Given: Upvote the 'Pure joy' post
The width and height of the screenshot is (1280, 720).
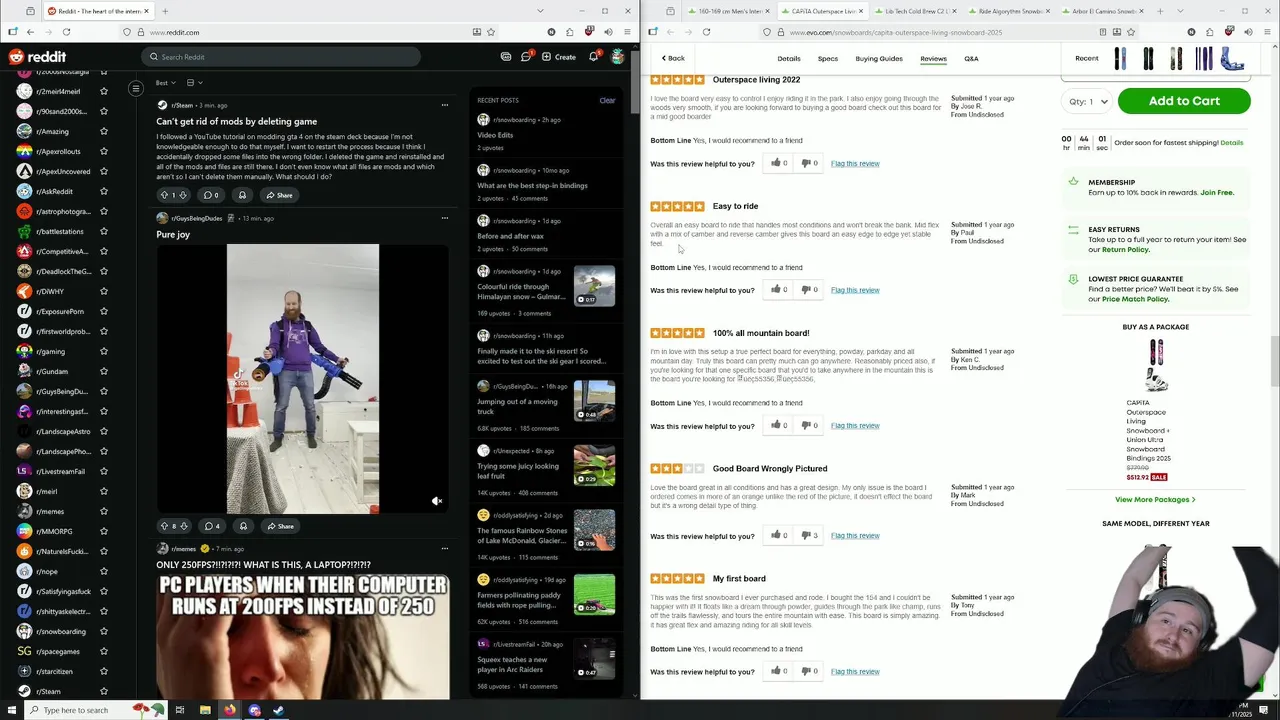Looking at the screenshot, I should [x=164, y=526].
